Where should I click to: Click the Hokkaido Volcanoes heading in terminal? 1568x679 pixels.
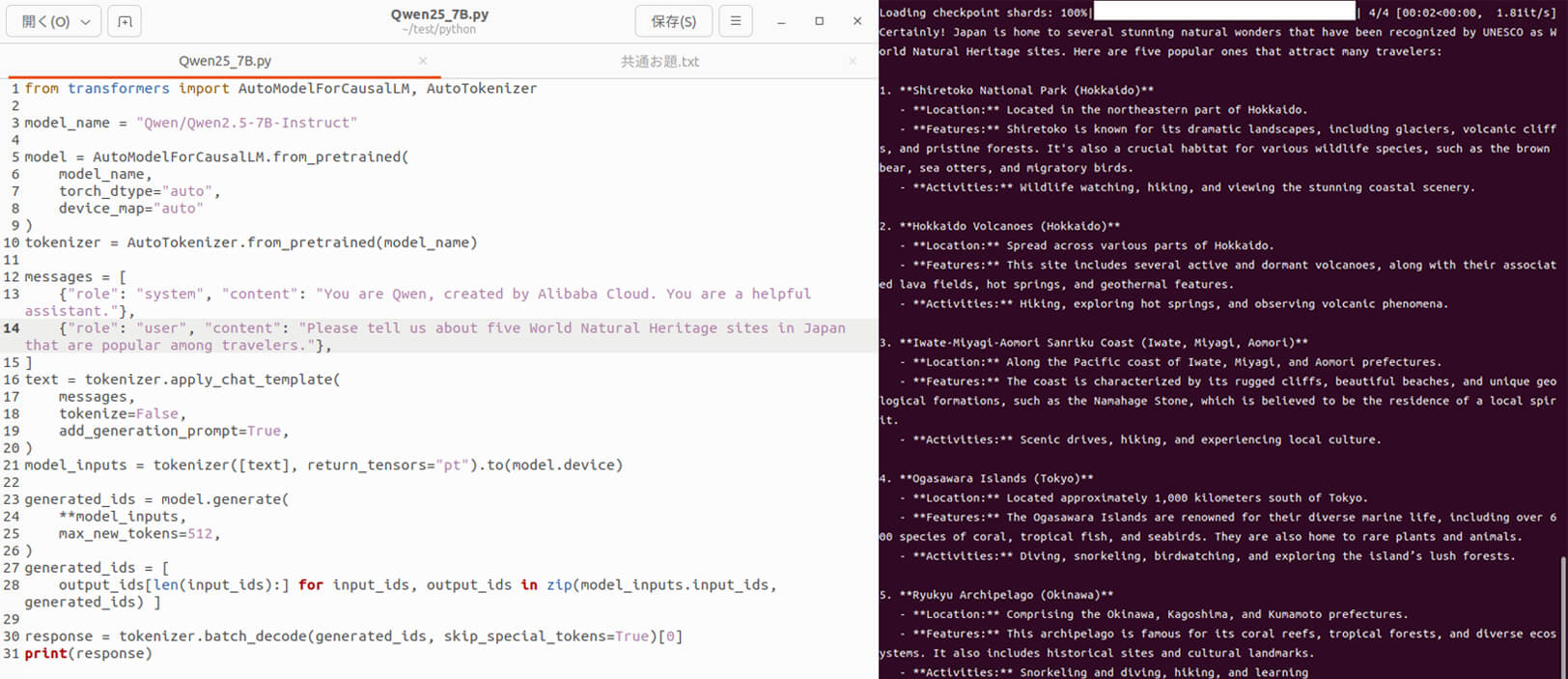pyautogui.click(x=1000, y=226)
